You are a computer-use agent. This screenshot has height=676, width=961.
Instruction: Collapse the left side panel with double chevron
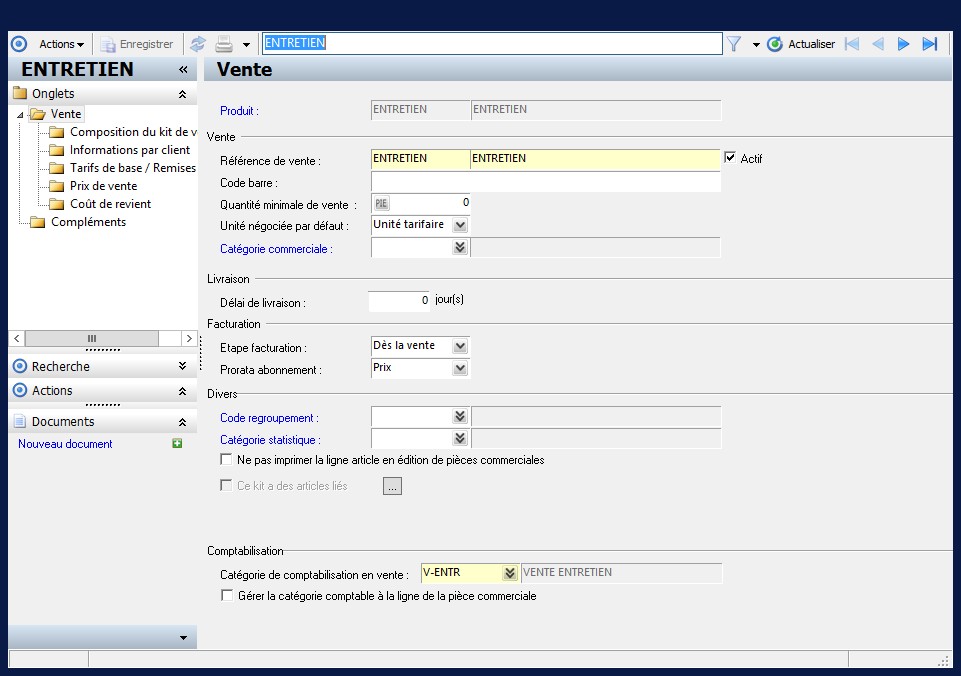pos(183,70)
